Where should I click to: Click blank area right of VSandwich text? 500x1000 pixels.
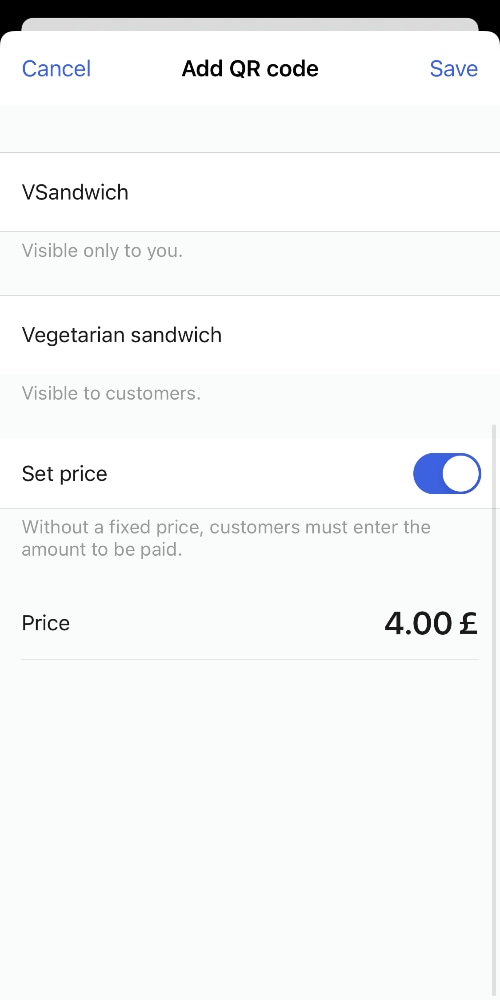[x=312, y=192]
